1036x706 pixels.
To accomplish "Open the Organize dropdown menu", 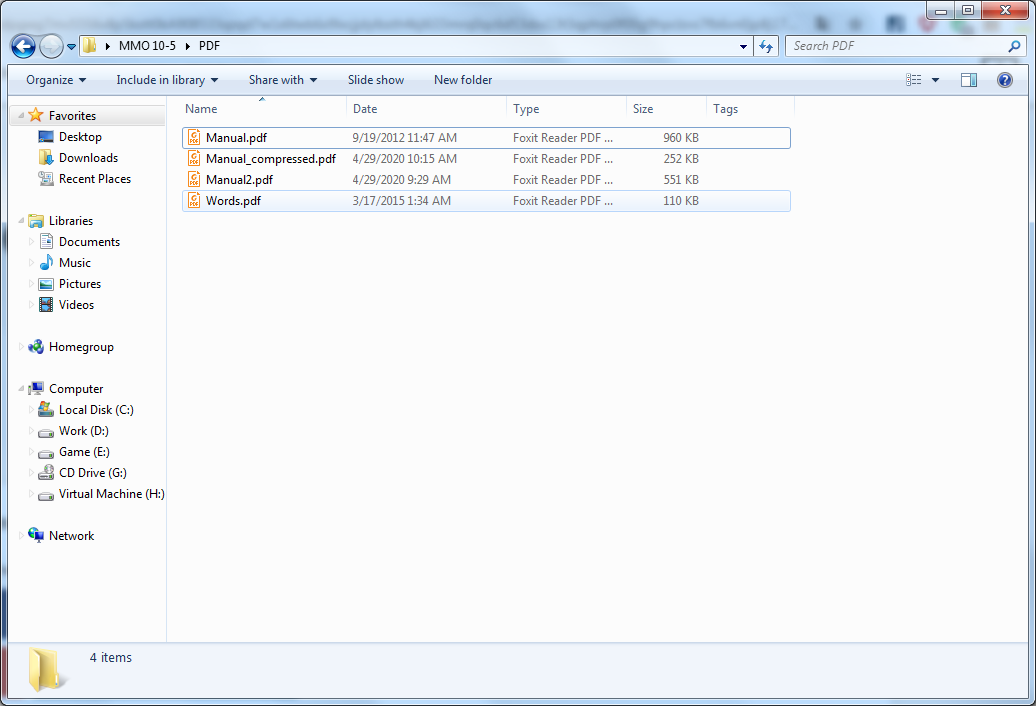I will (56, 80).
